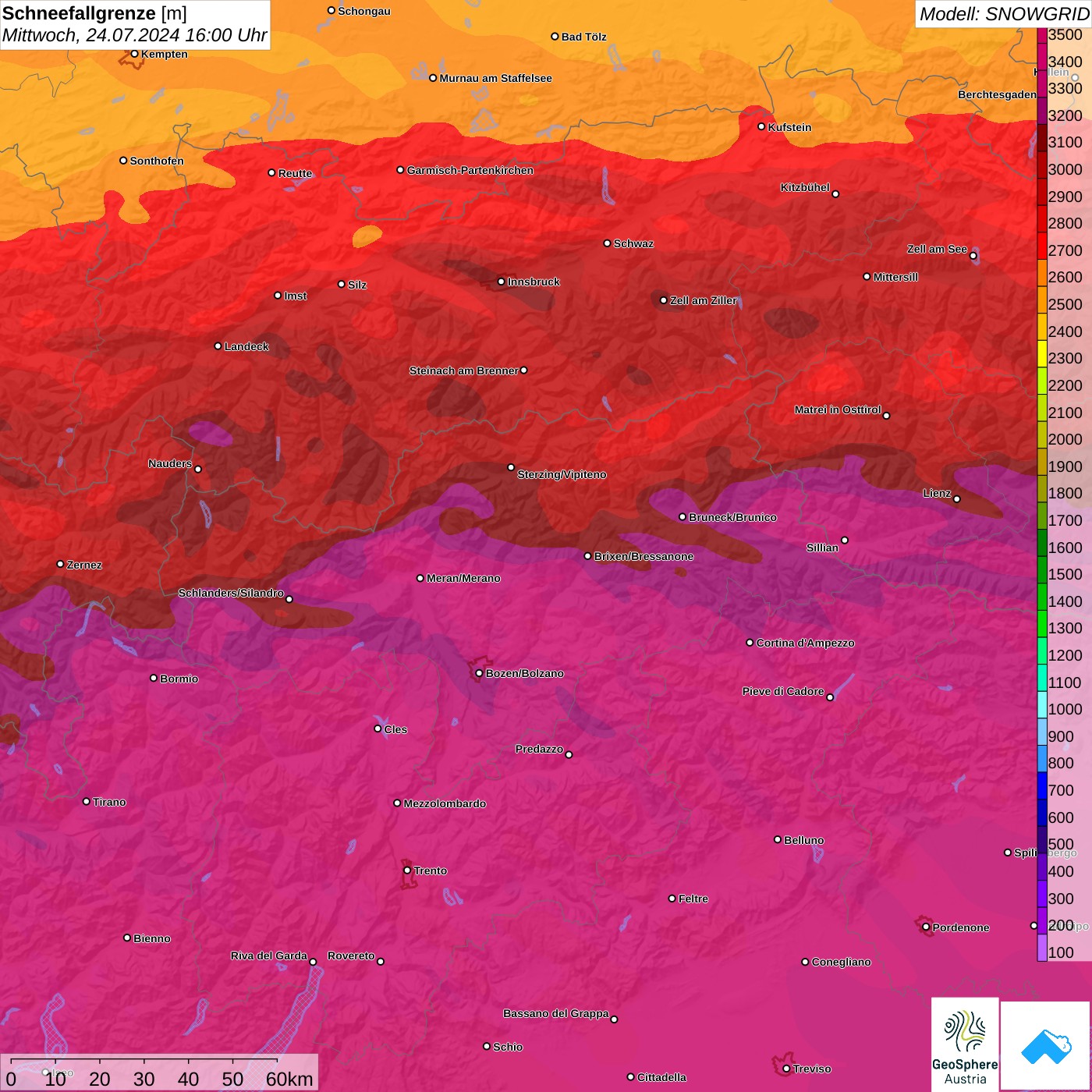Click the date Mittwoch, 24.07.2024 16:00 Uhr
Screen dimensions: 1092x1092
tap(134, 35)
